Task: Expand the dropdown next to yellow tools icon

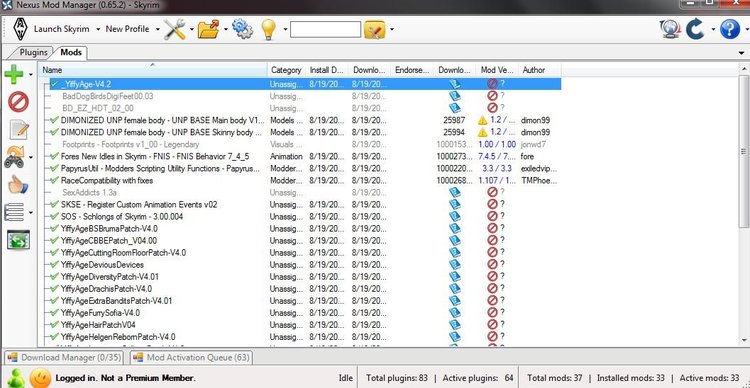Action: [392, 29]
